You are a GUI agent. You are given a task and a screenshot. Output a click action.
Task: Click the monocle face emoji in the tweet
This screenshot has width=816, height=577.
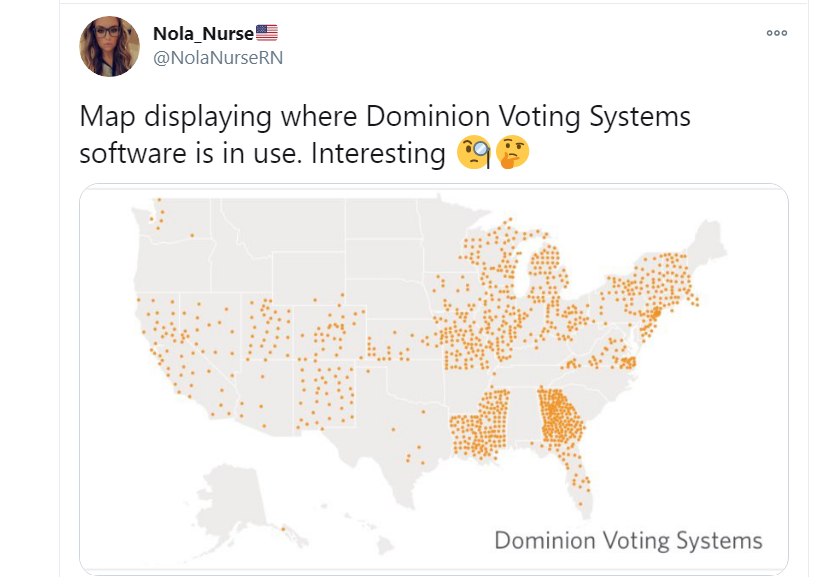[474, 153]
